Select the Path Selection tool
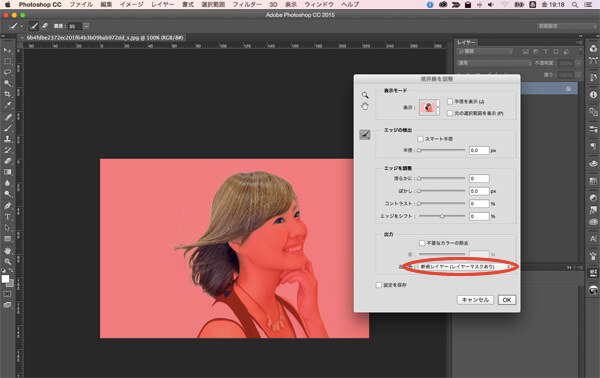Screen dimensions: 600x378 (7, 228)
